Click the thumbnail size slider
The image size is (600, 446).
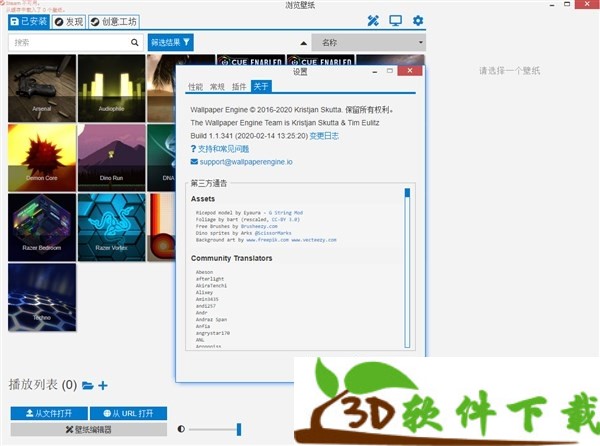pyautogui.click(x=214, y=429)
